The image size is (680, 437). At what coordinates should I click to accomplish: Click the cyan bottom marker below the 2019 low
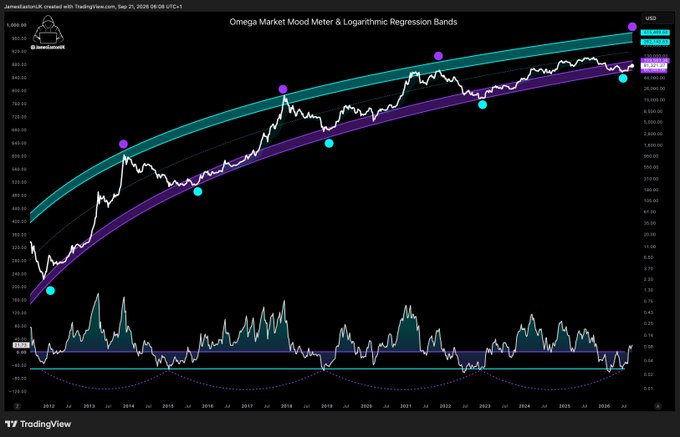(329, 143)
